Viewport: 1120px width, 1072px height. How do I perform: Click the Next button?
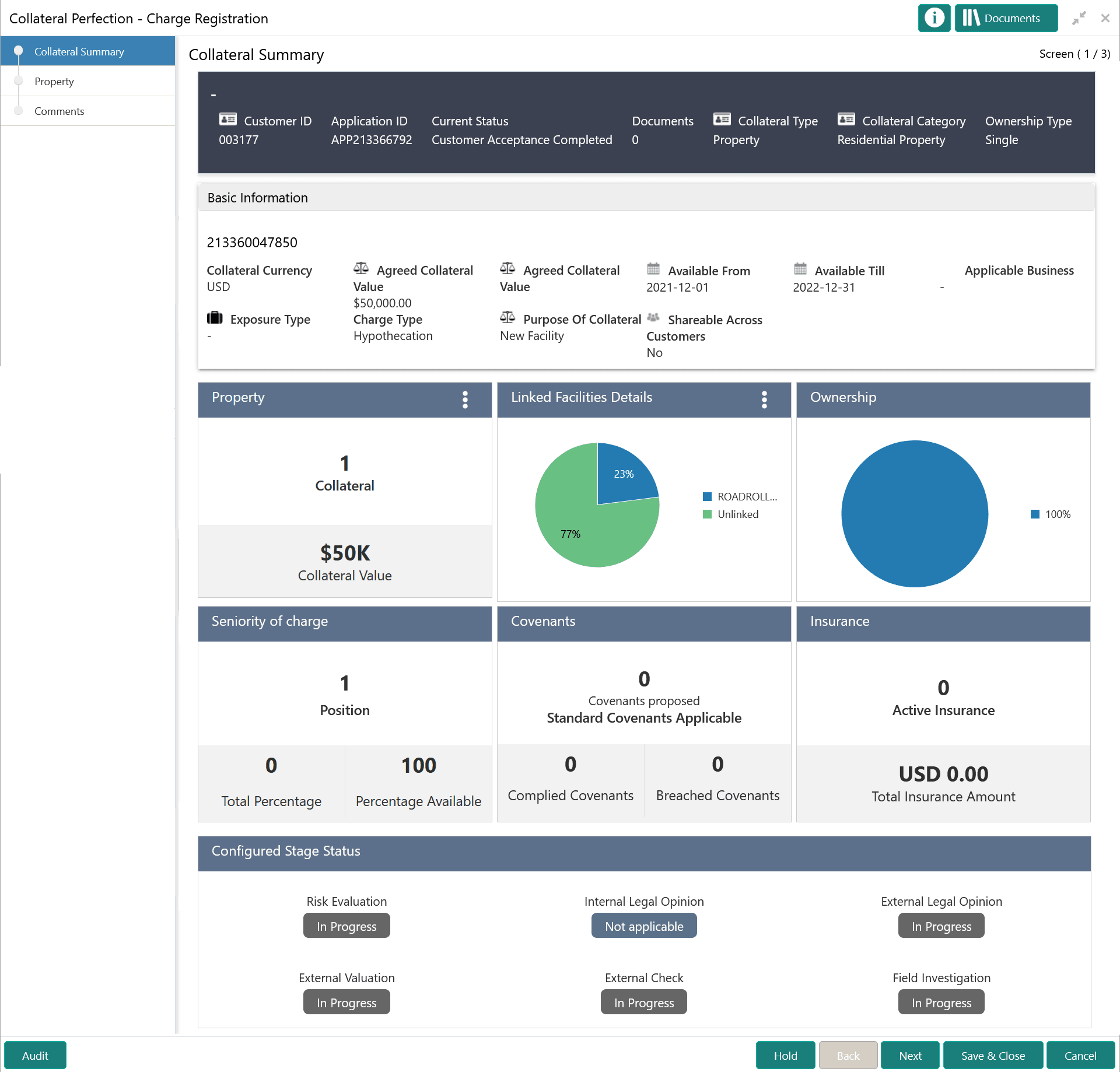(x=909, y=1056)
